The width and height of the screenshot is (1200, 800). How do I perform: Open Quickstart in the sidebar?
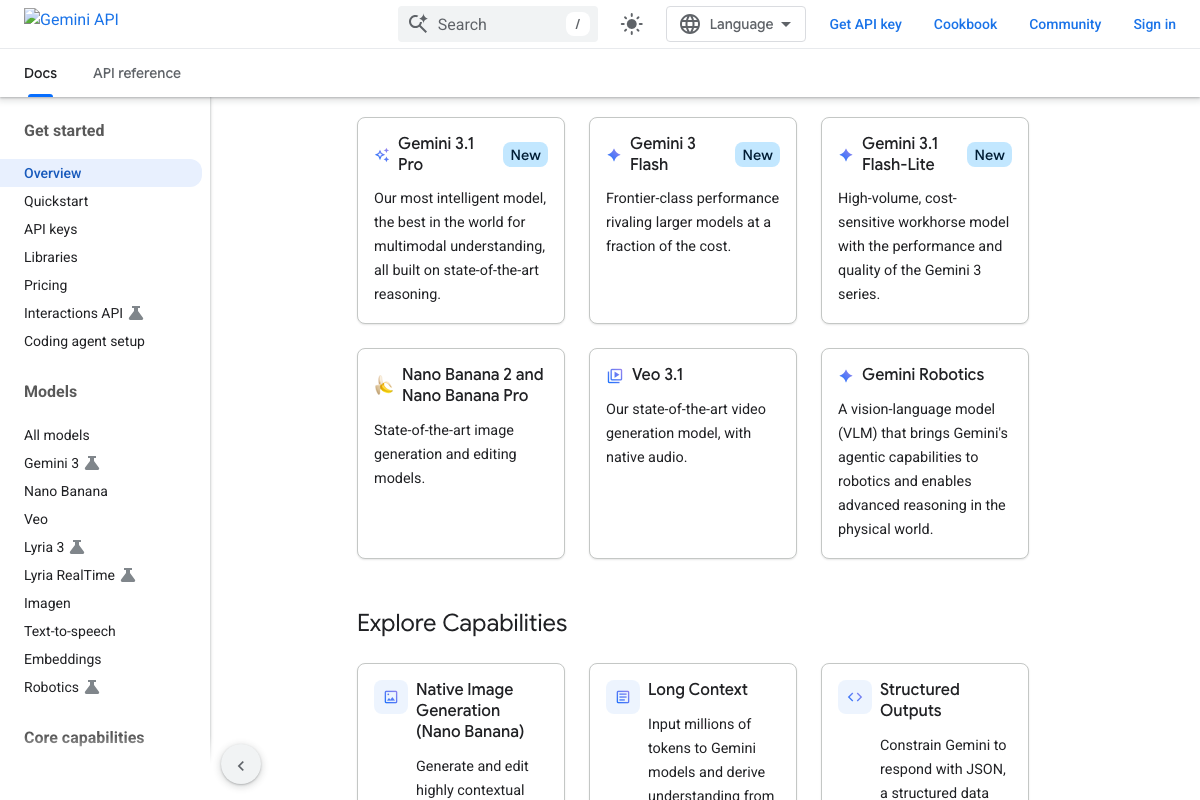tap(56, 201)
